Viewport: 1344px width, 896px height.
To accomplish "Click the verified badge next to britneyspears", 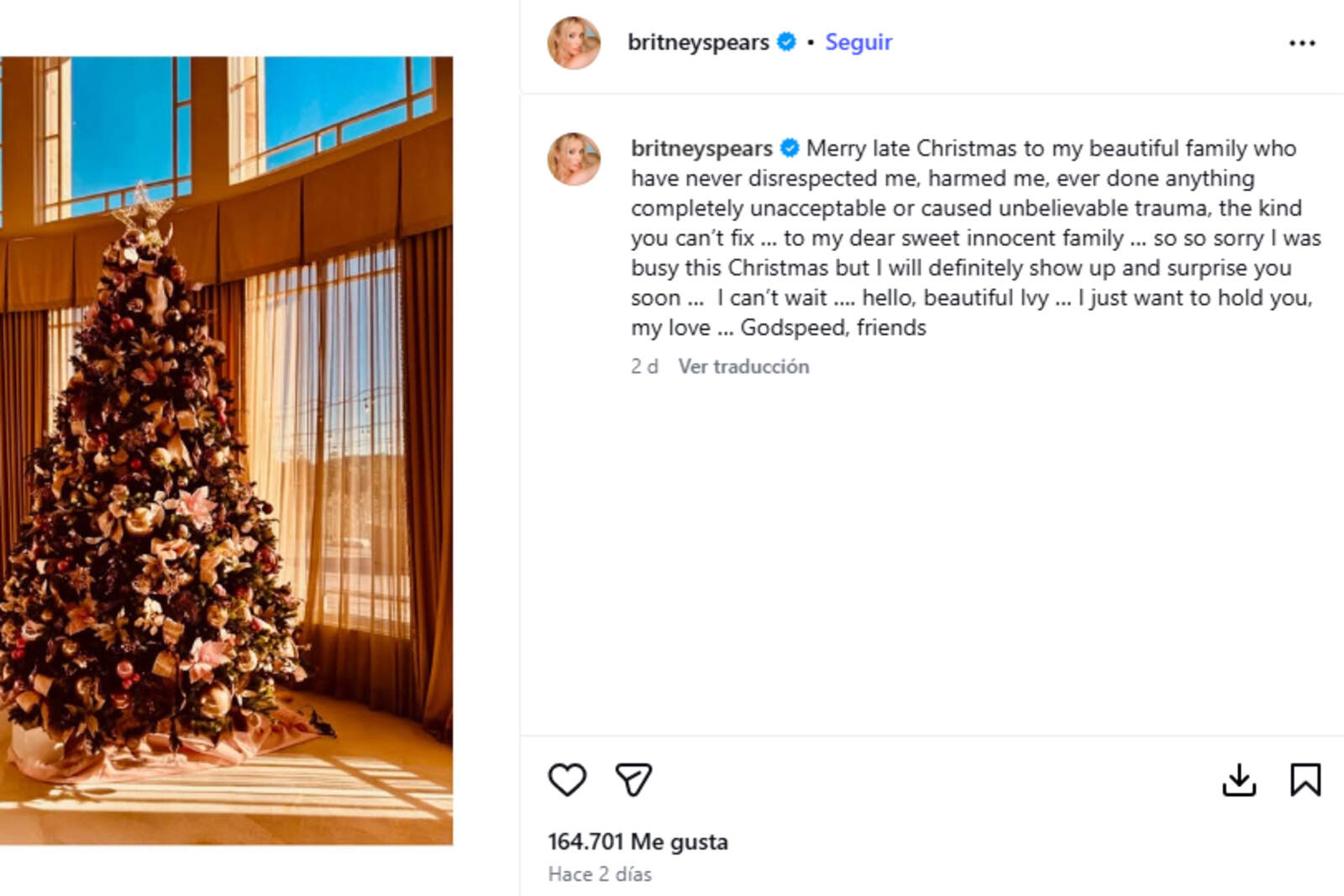I will tap(785, 40).
